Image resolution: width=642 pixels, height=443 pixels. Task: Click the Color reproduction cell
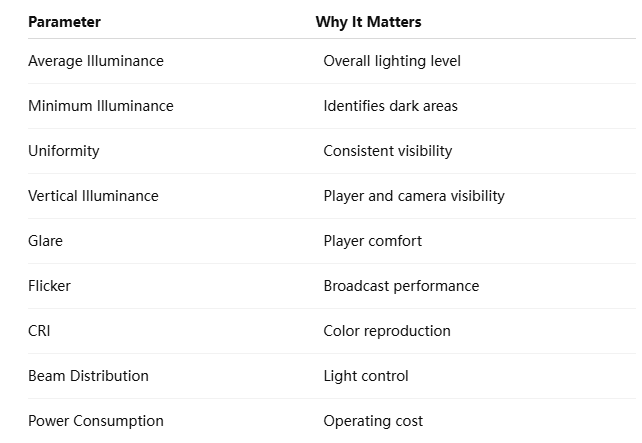tap(387, 331)
